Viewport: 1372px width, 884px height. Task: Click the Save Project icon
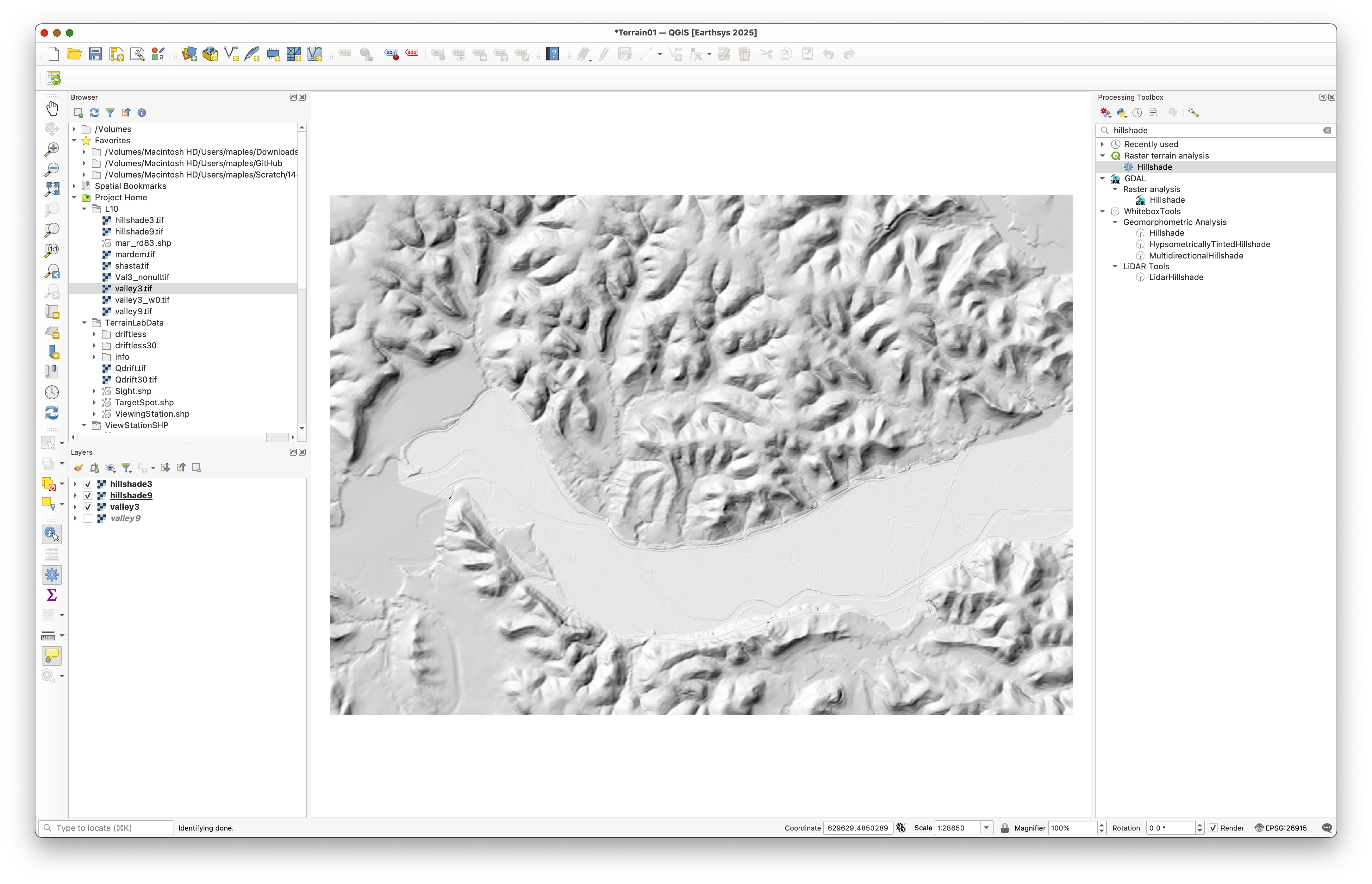point(95,54)
